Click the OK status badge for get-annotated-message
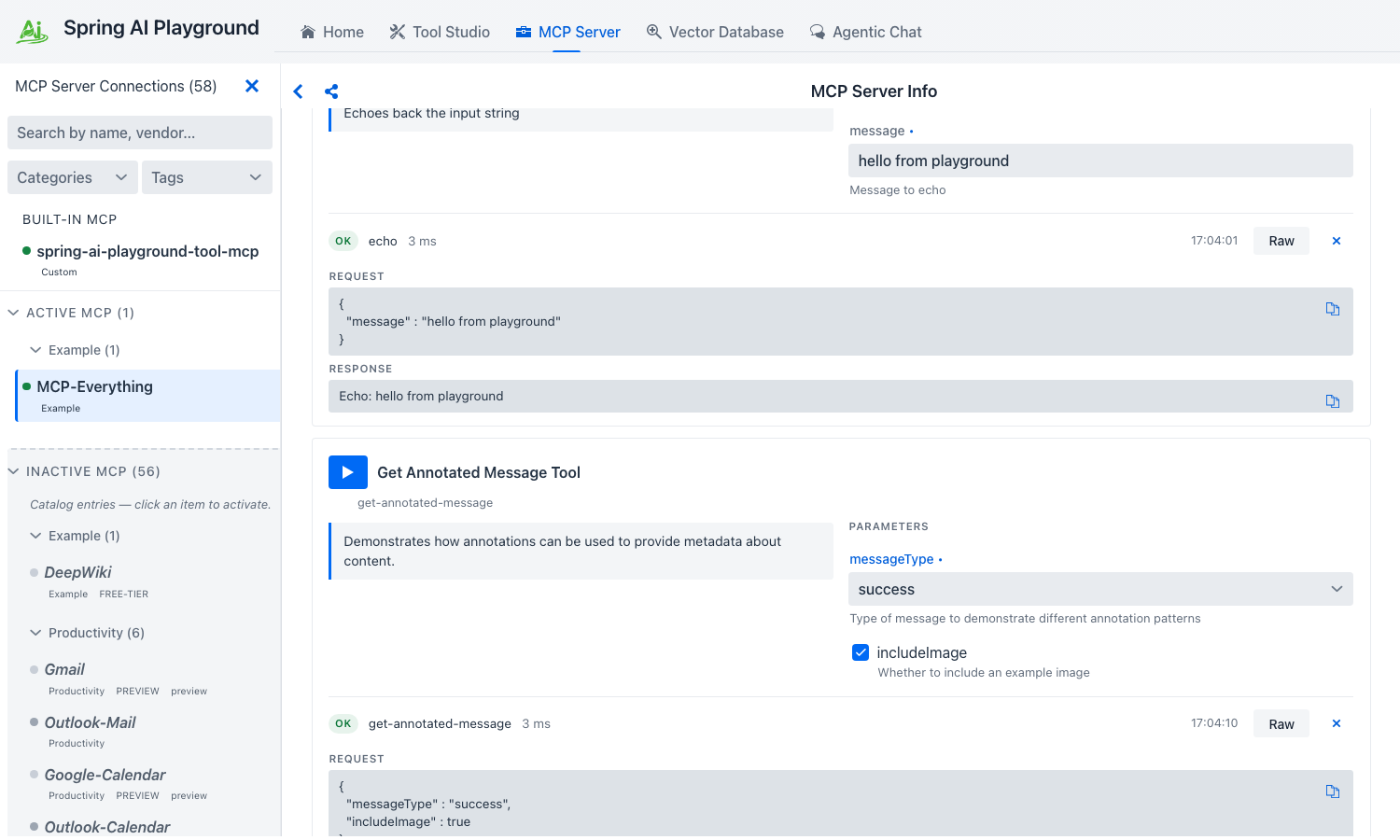This screenshot has width=1400, height=840. [x=343, y=723]
